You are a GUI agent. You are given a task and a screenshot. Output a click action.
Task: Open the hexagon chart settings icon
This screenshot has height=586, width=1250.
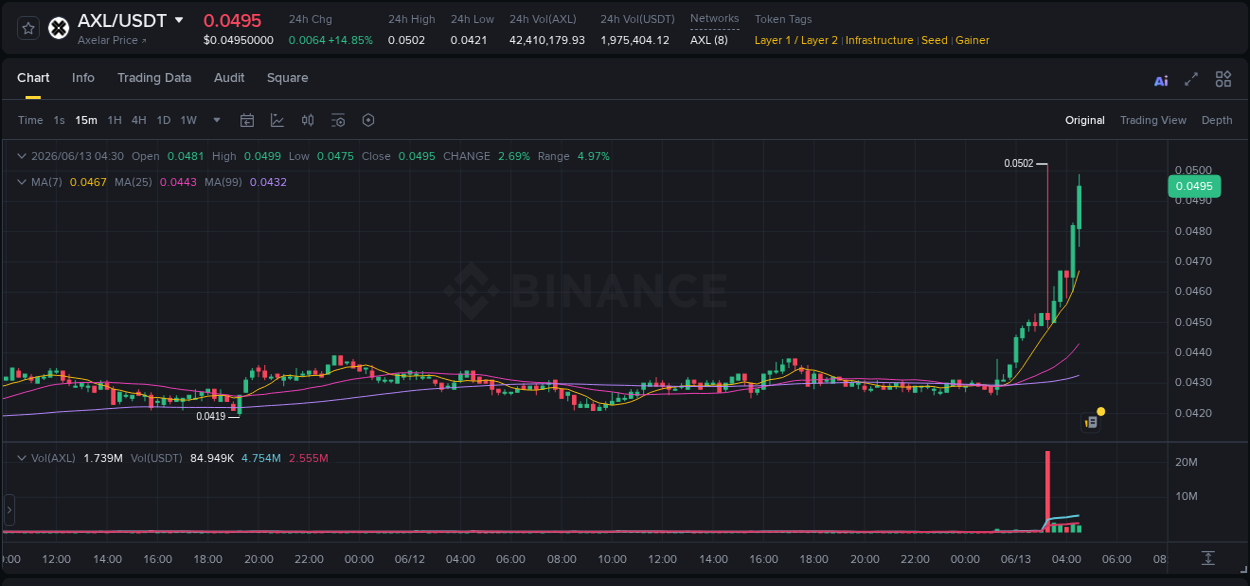tap(368, 120)
